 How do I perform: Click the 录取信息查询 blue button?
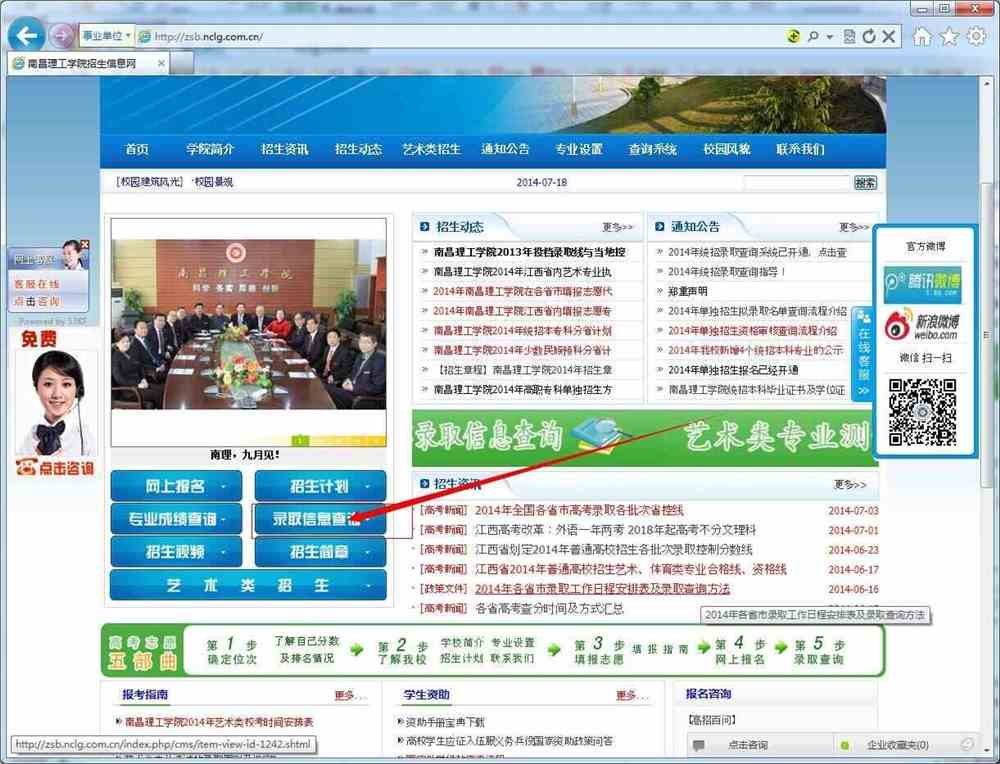[x=319, y=519]
